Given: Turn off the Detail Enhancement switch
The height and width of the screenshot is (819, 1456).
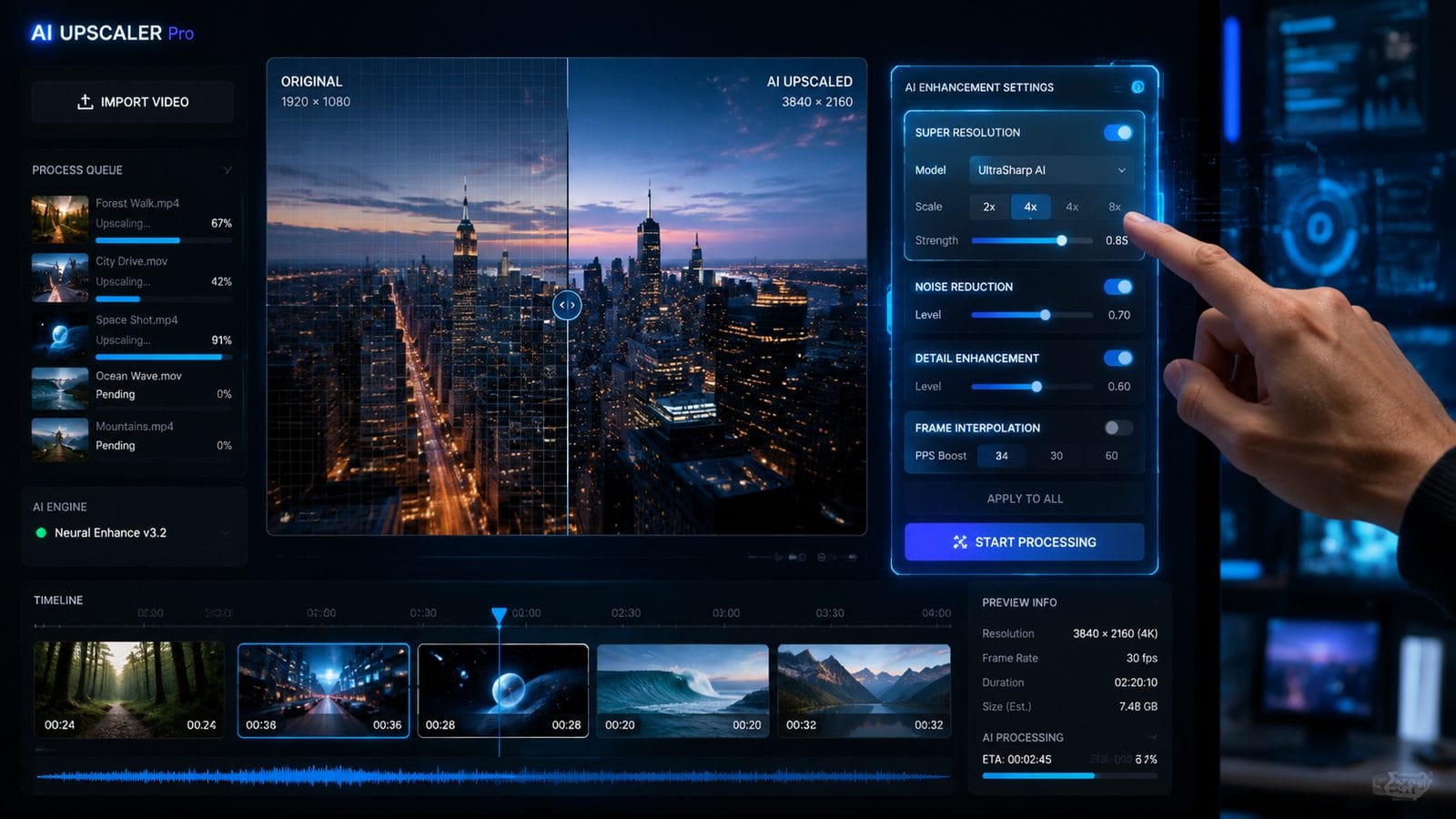Looking at the screenshot, I should (1118, 358).
